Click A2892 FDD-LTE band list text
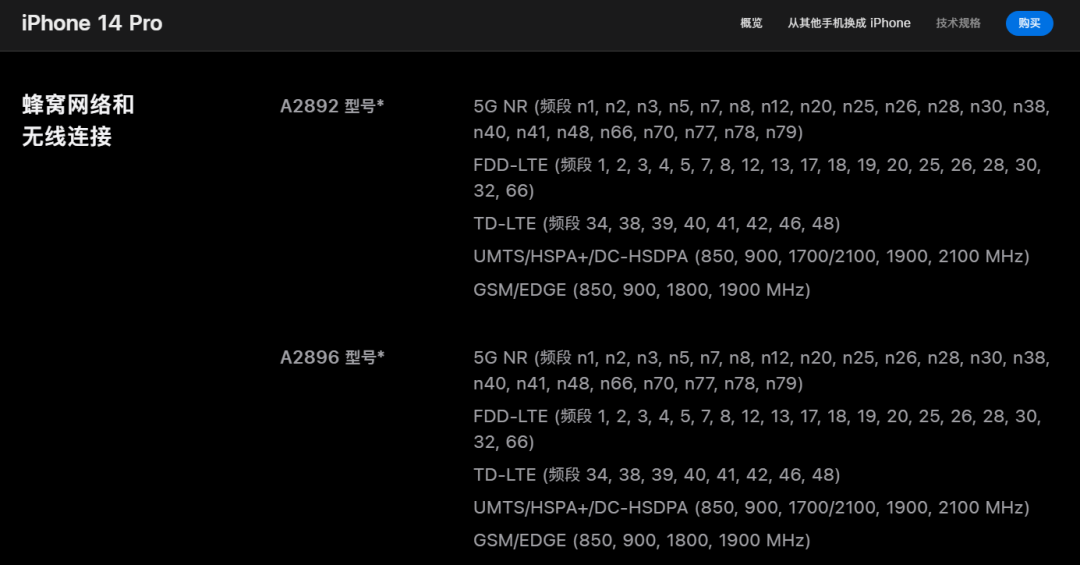1080x565 pixels. pos(757,178)
